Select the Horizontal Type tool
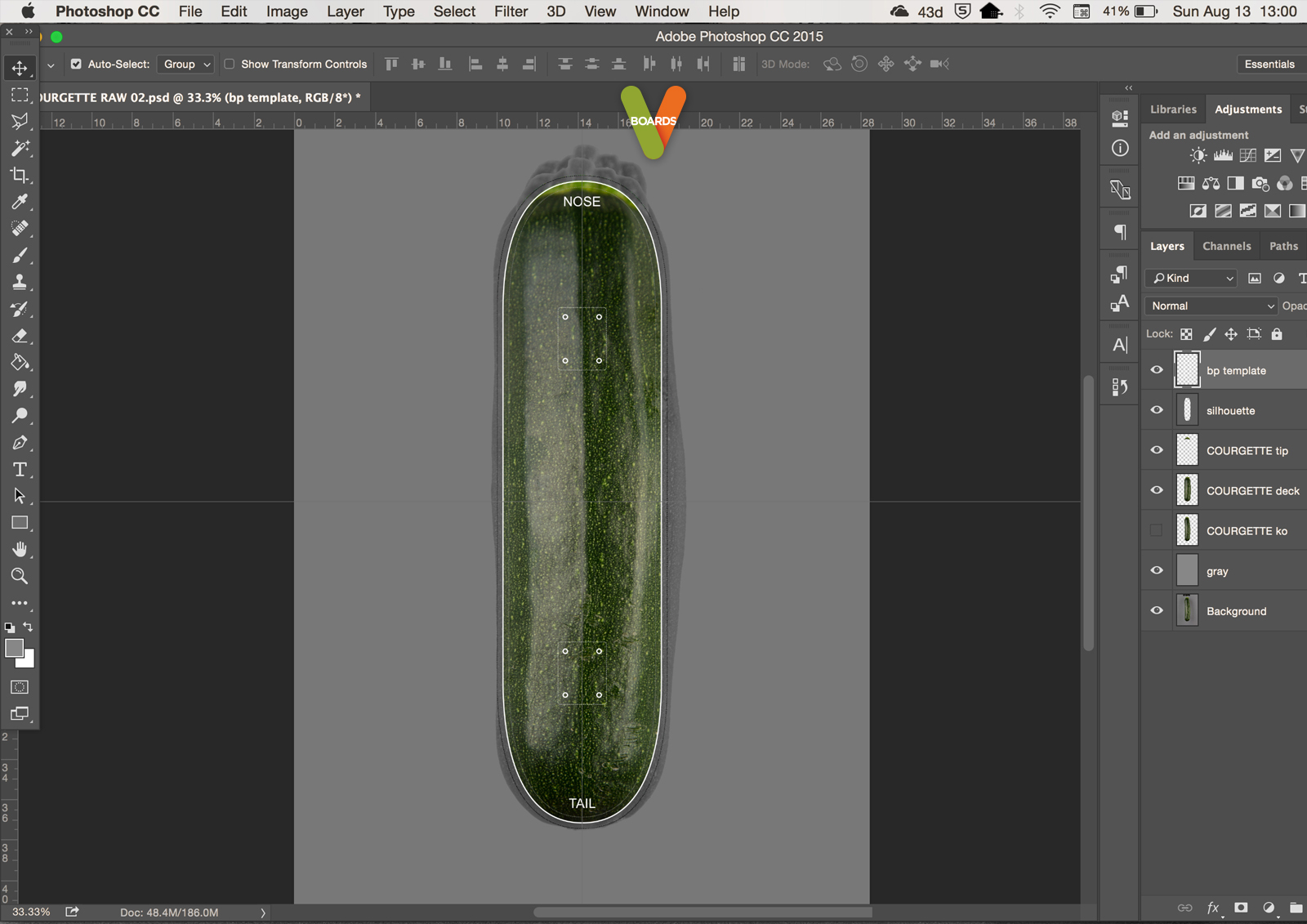This screenshot has height=924, width=1307. (x=20, y=470)
